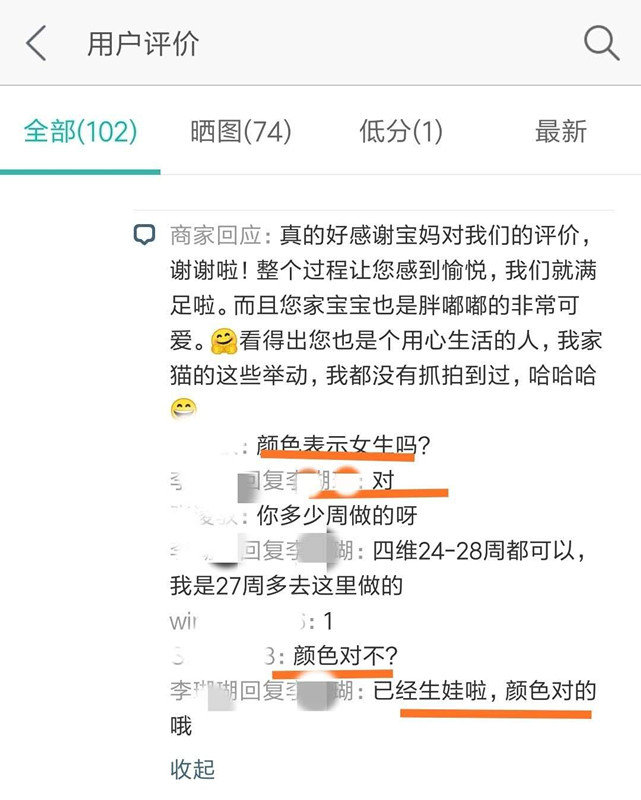Open search with the magnifier icon
The height and width of the screenshot is (800, 641).
[601, 43]
